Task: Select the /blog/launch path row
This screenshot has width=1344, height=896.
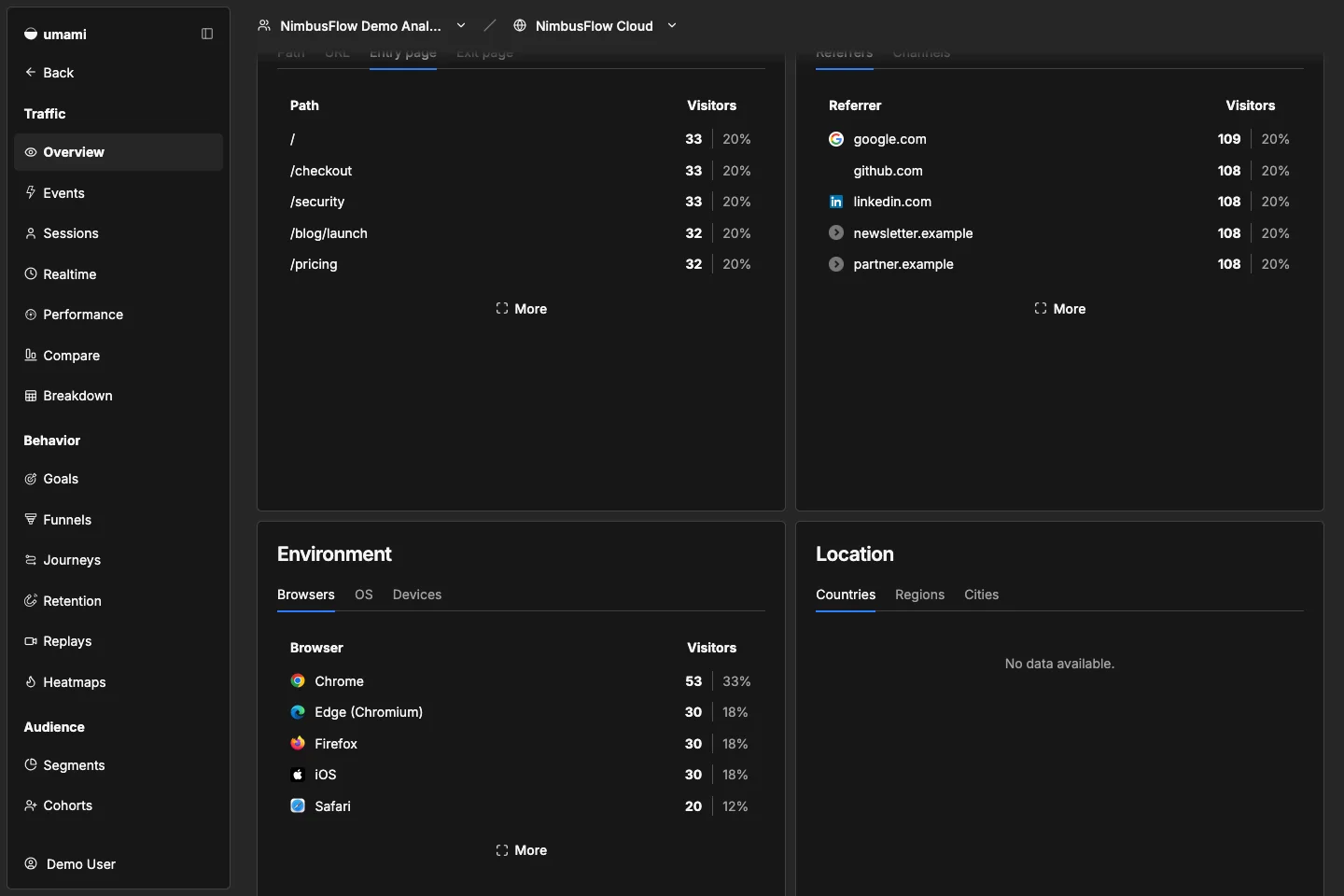Action: pos(521,233)
